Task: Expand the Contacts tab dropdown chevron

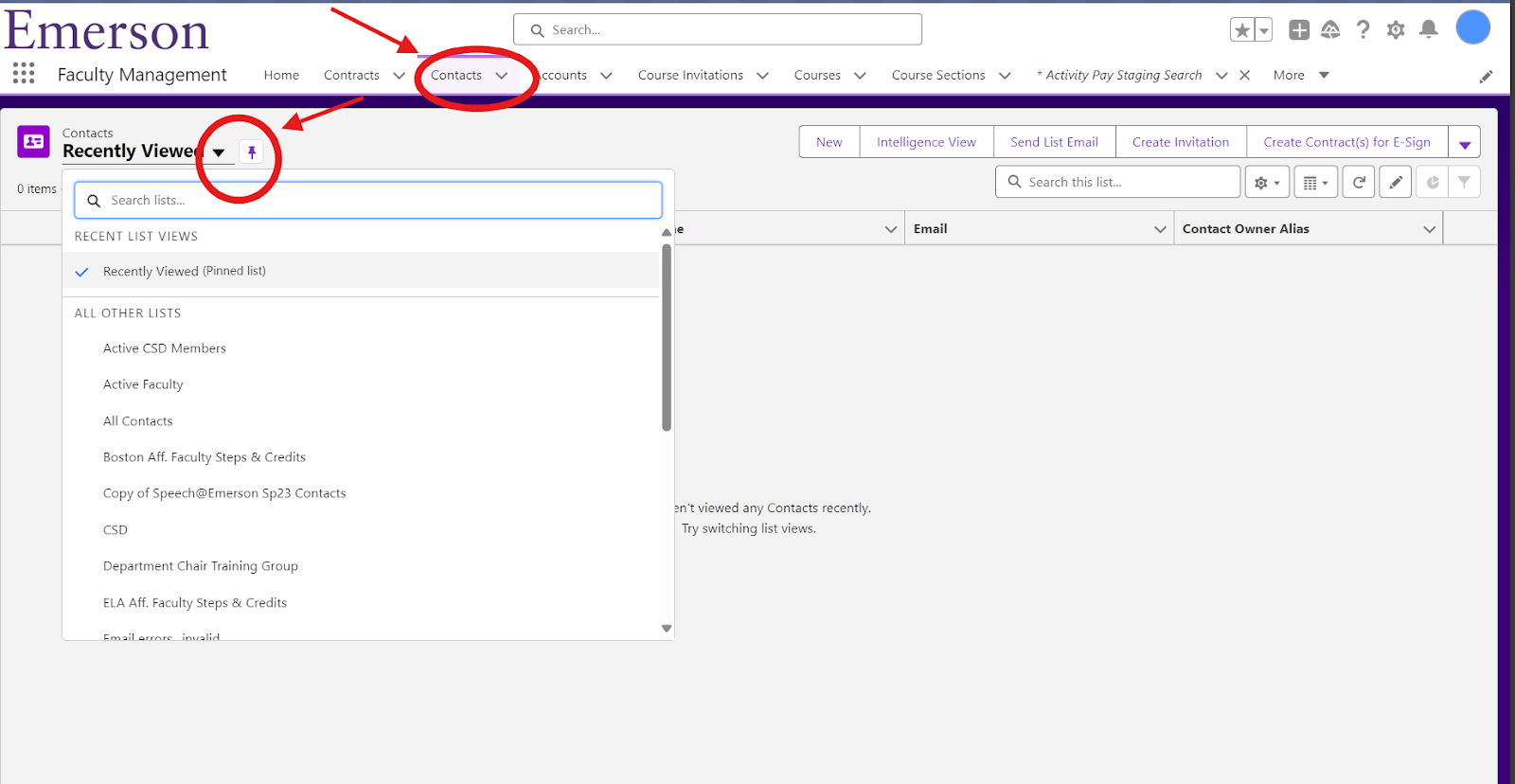Action: [x=502, y=76]
